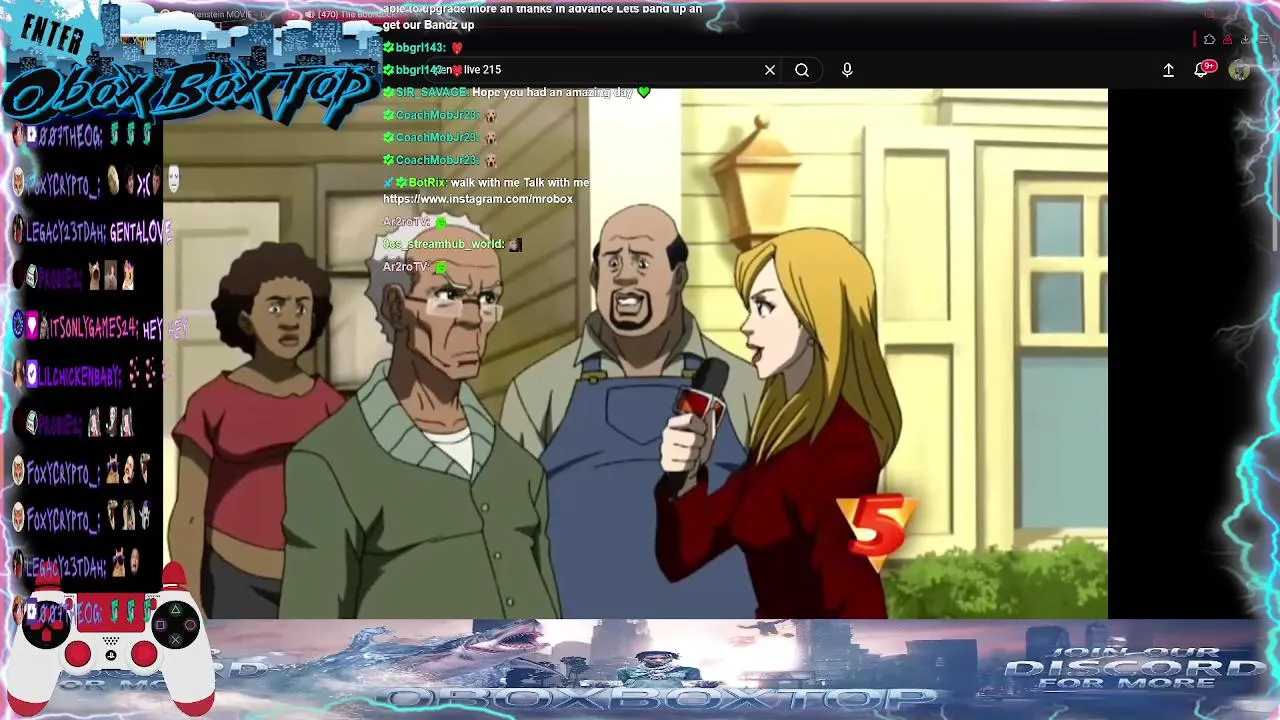
Task: Open the browser extensions puzzle icon
Action: point(1209,40)
